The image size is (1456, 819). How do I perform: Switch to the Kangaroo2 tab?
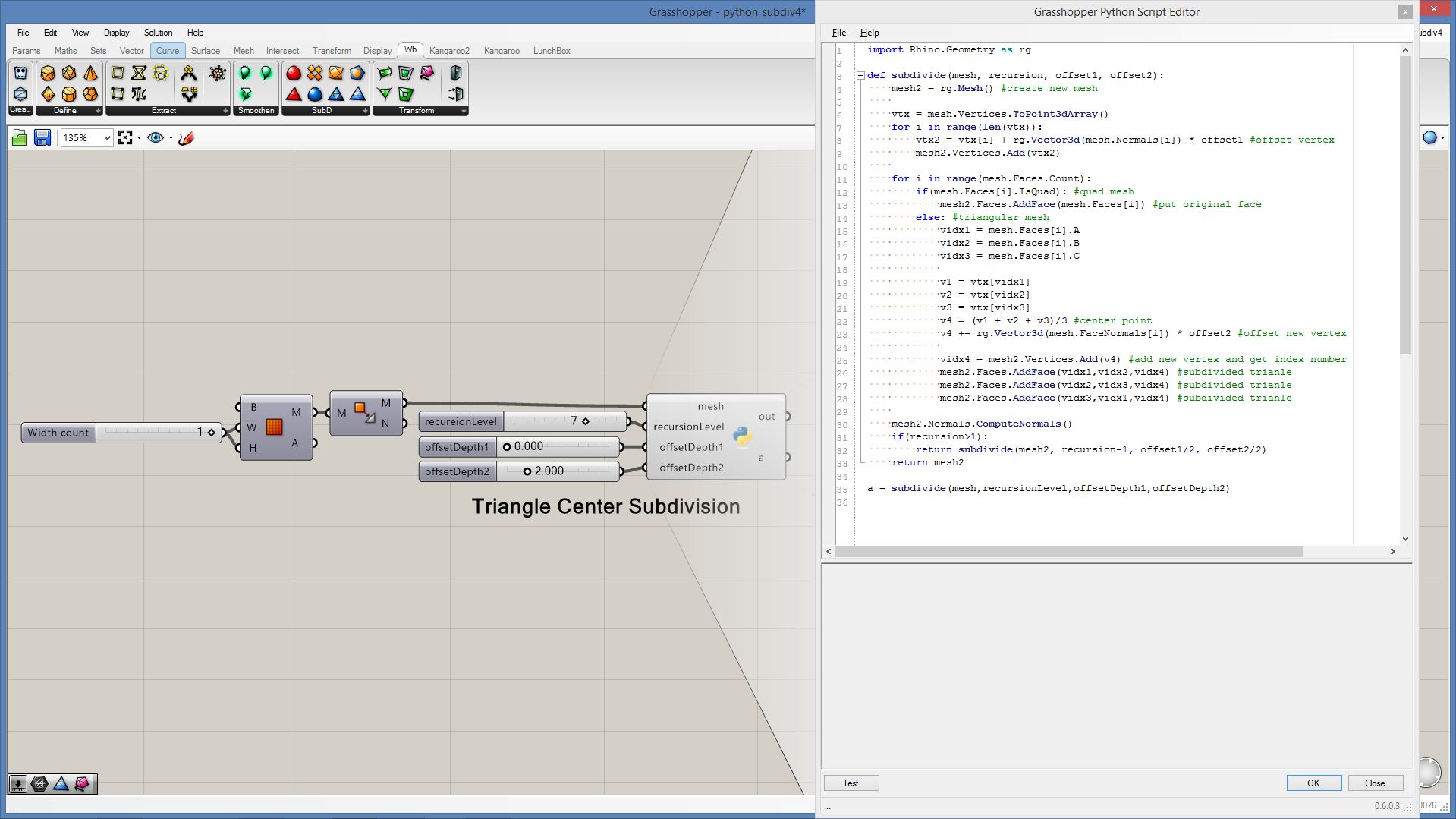click(449, 51)
